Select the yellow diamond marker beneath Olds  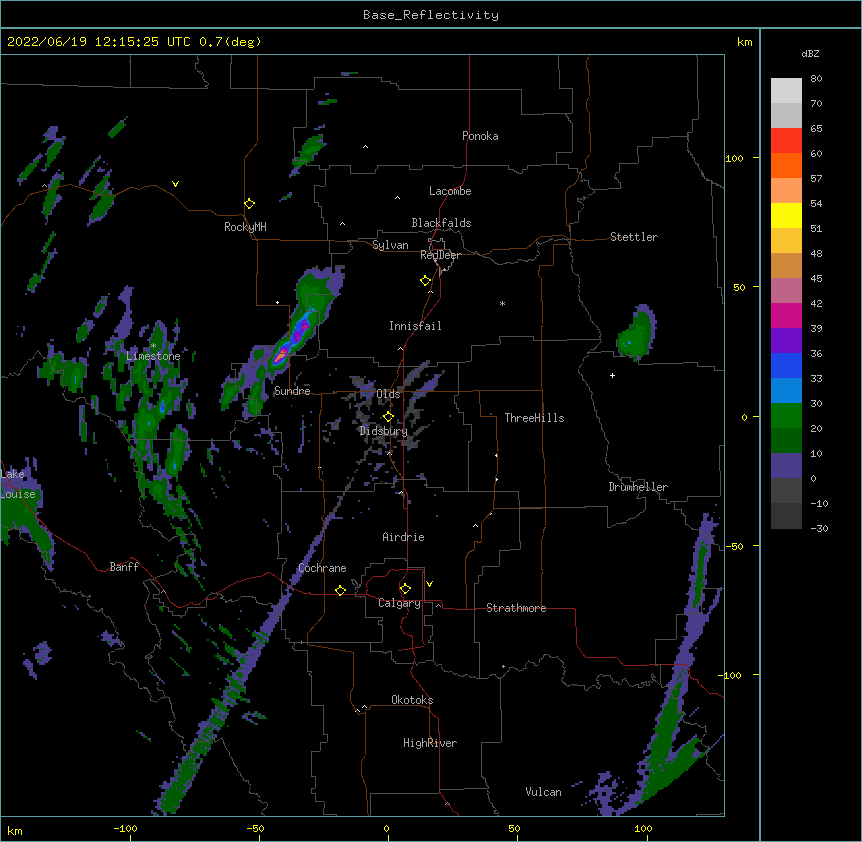coord(388,417)
